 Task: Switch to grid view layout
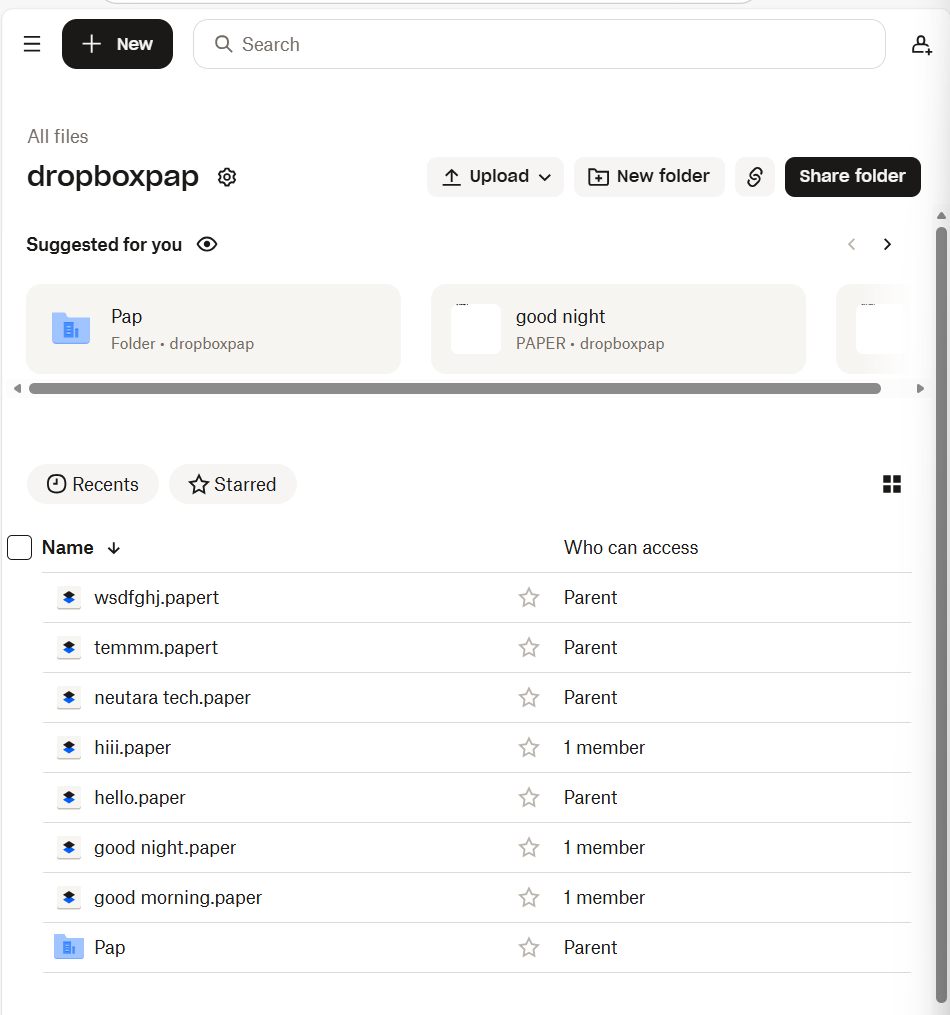891,484
